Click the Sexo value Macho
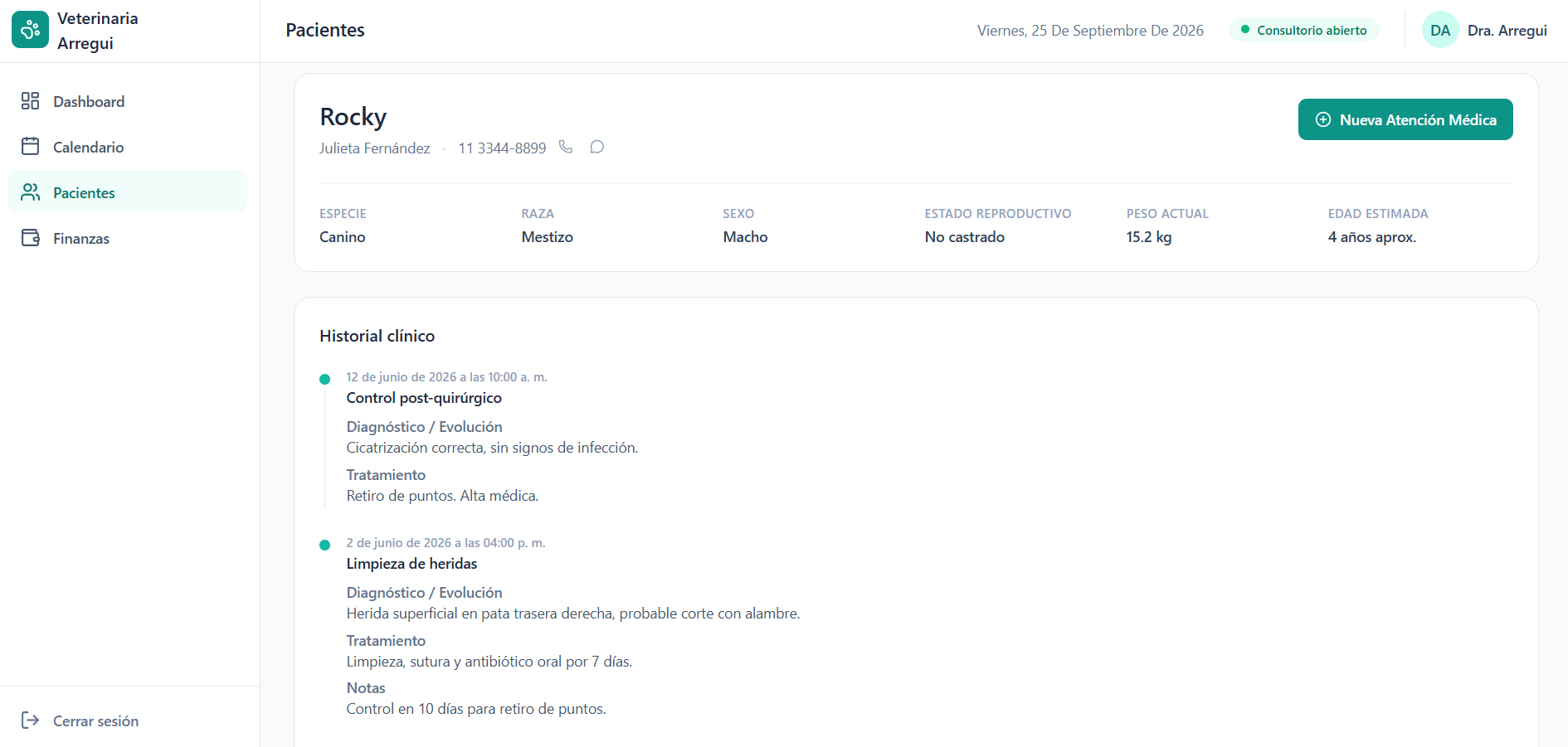1568x747 pixels. coord(745,237)
